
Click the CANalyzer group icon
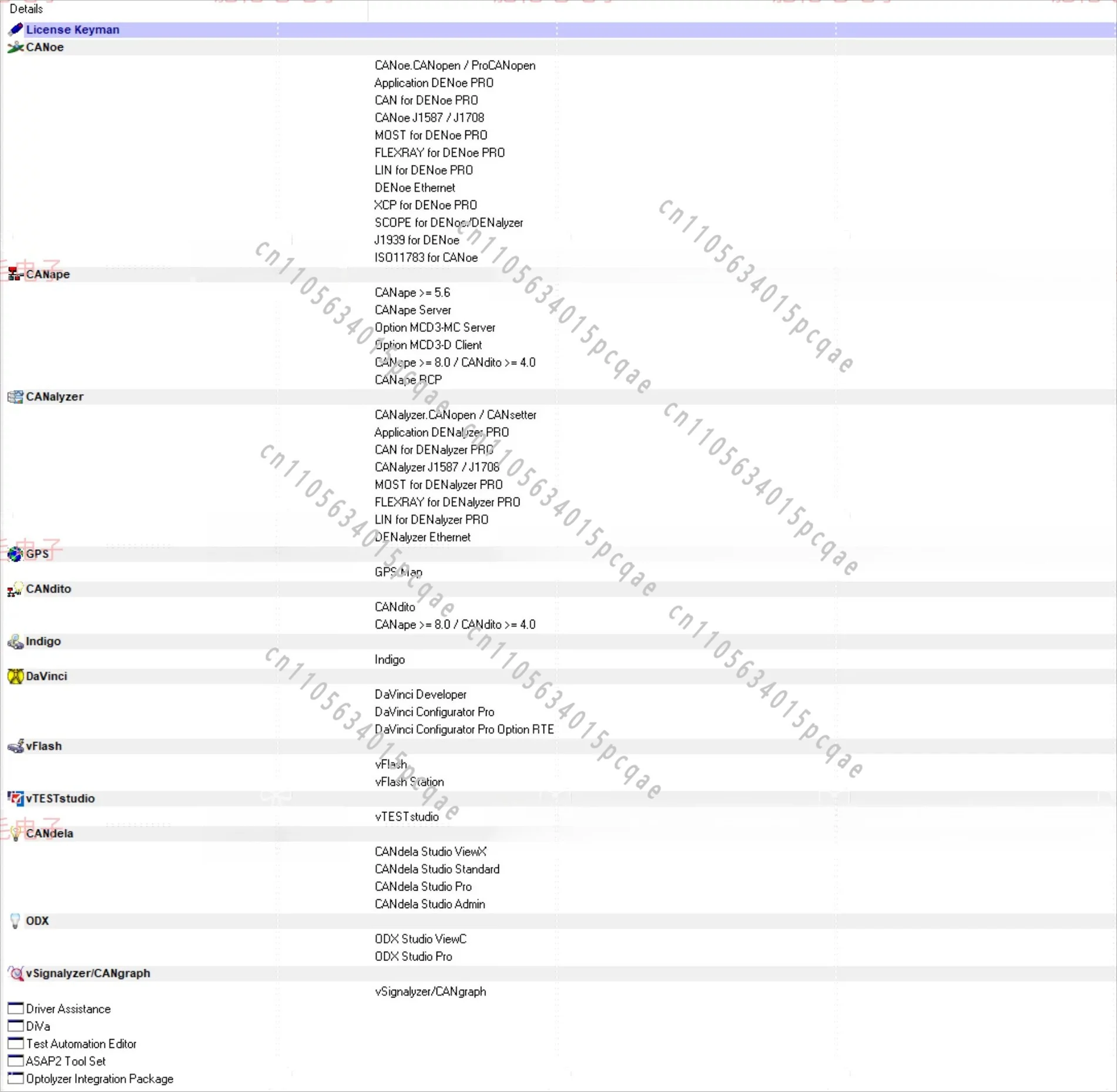(15, 397)
